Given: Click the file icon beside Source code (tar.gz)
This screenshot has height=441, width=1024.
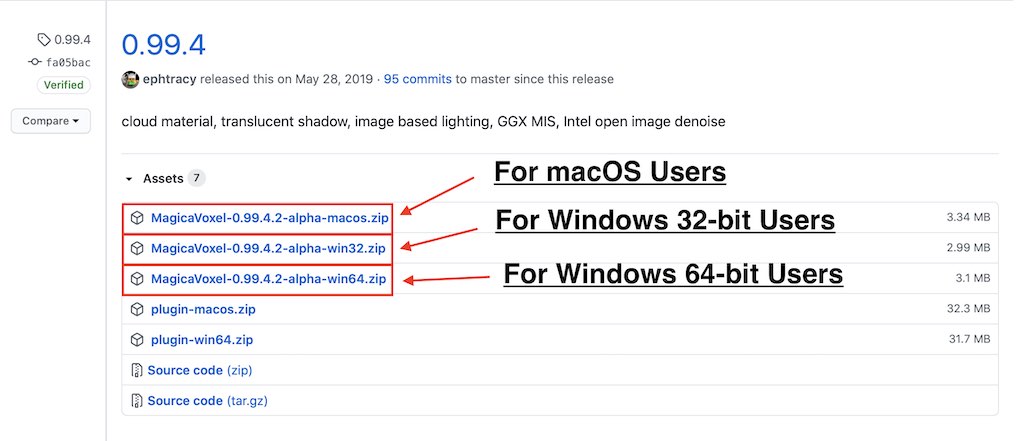Looking at the screenshot, I should 137,401.
